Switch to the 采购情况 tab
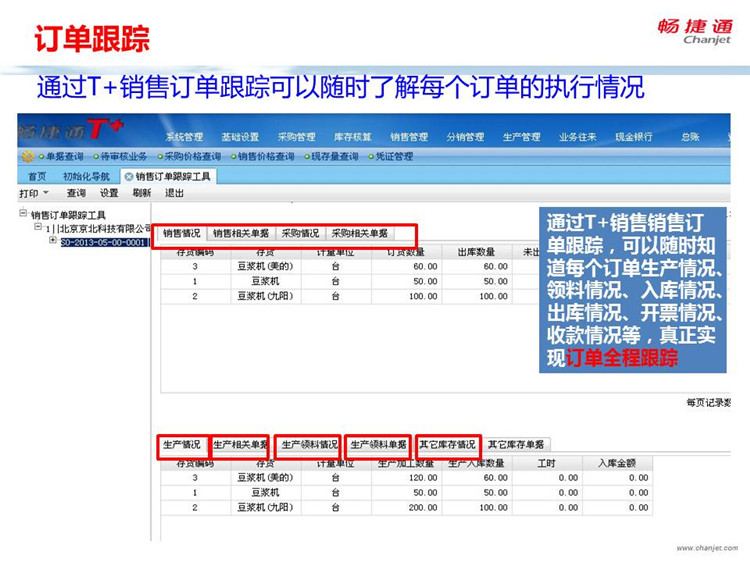This screenshot has width=750, height=562. (300, 233)
